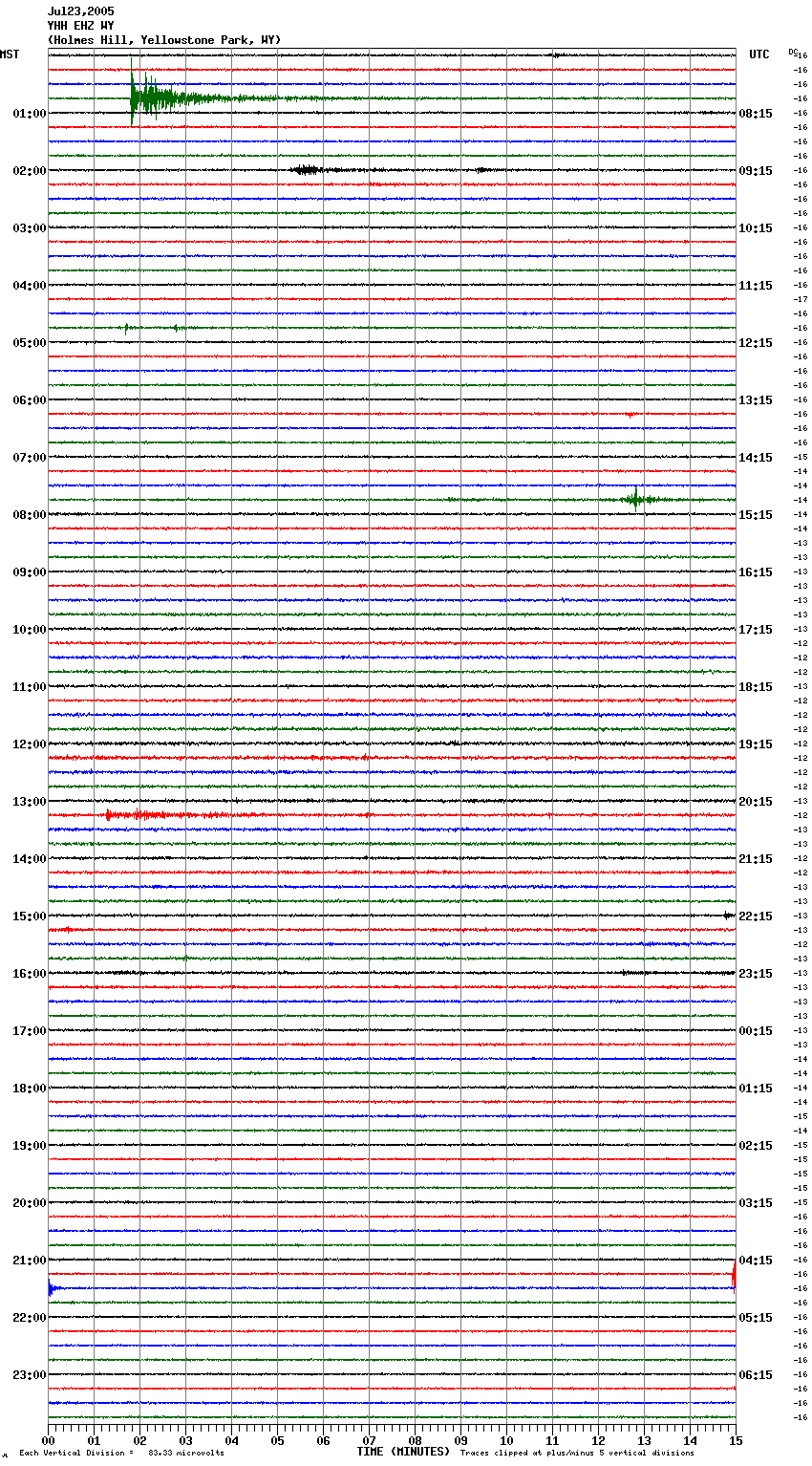
Task: Select the station code YHH EHZ WY
Action: tap(80, 26)
